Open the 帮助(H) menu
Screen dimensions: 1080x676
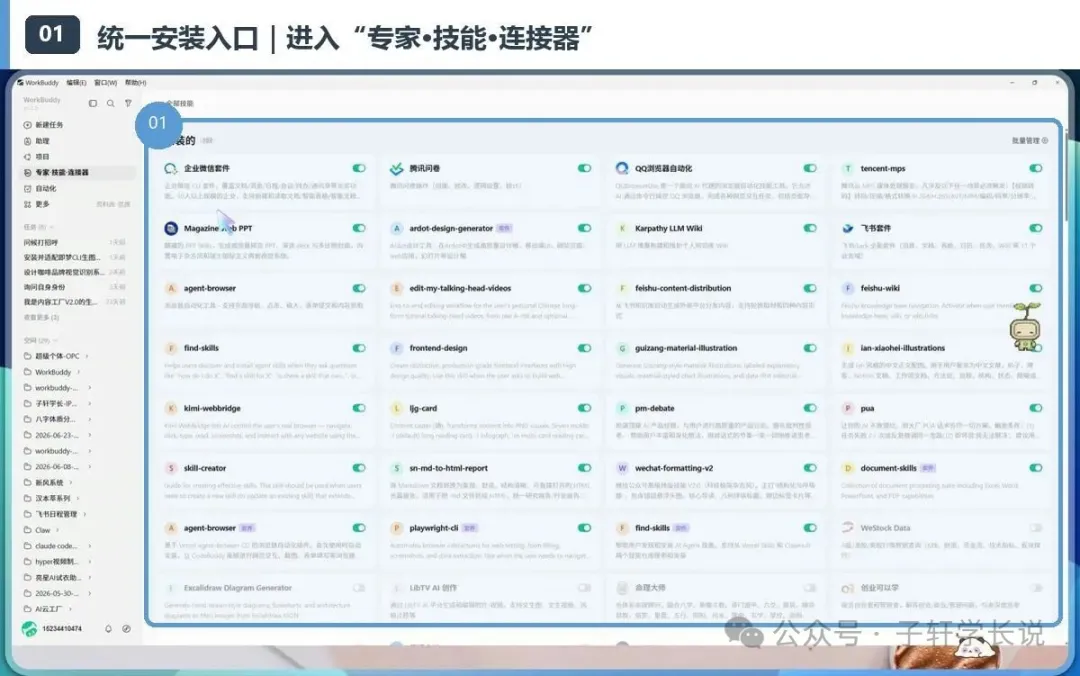point(136,83)
